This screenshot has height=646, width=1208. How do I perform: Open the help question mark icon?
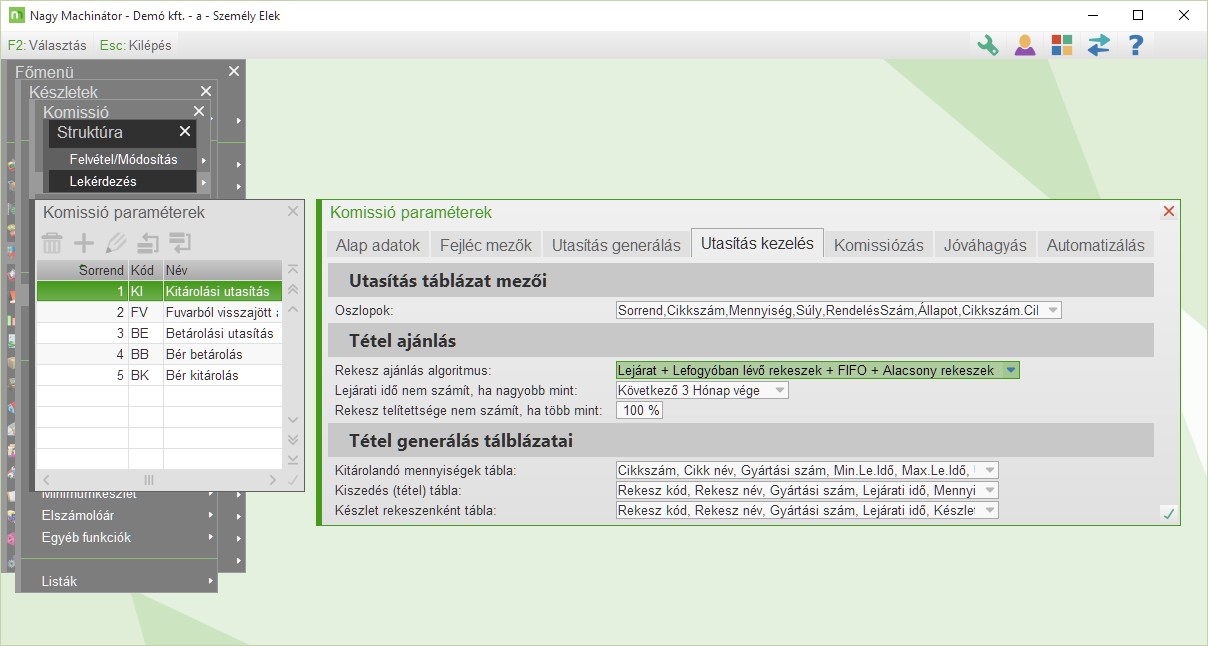click(1135, 45)
